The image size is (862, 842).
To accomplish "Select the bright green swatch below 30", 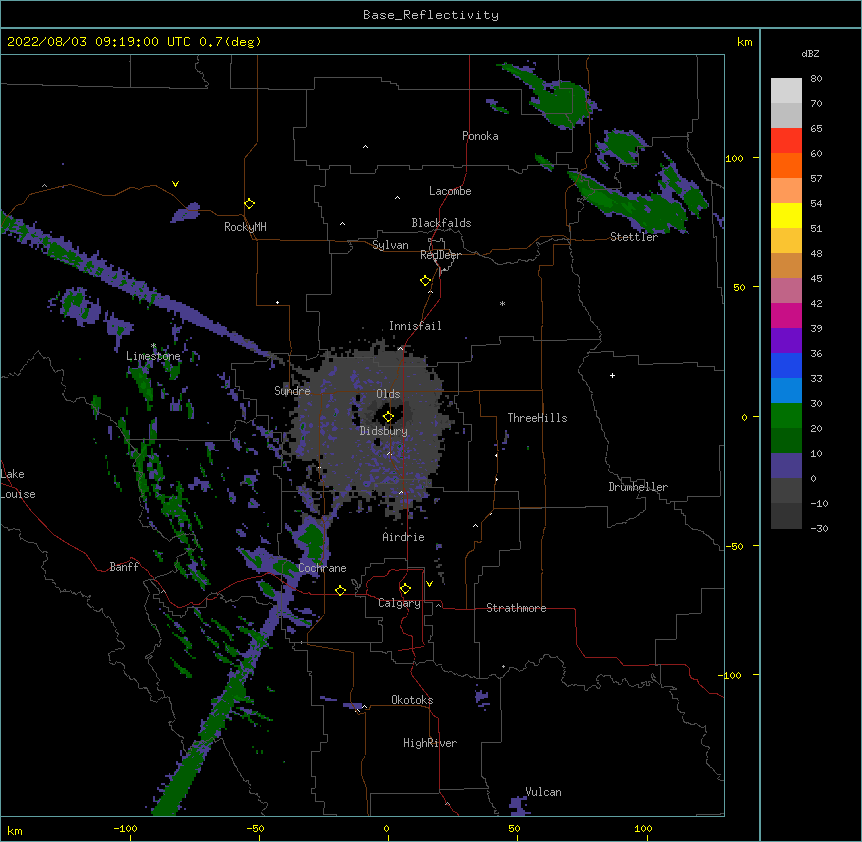I will pyautogui.click(x=786, y=416).
